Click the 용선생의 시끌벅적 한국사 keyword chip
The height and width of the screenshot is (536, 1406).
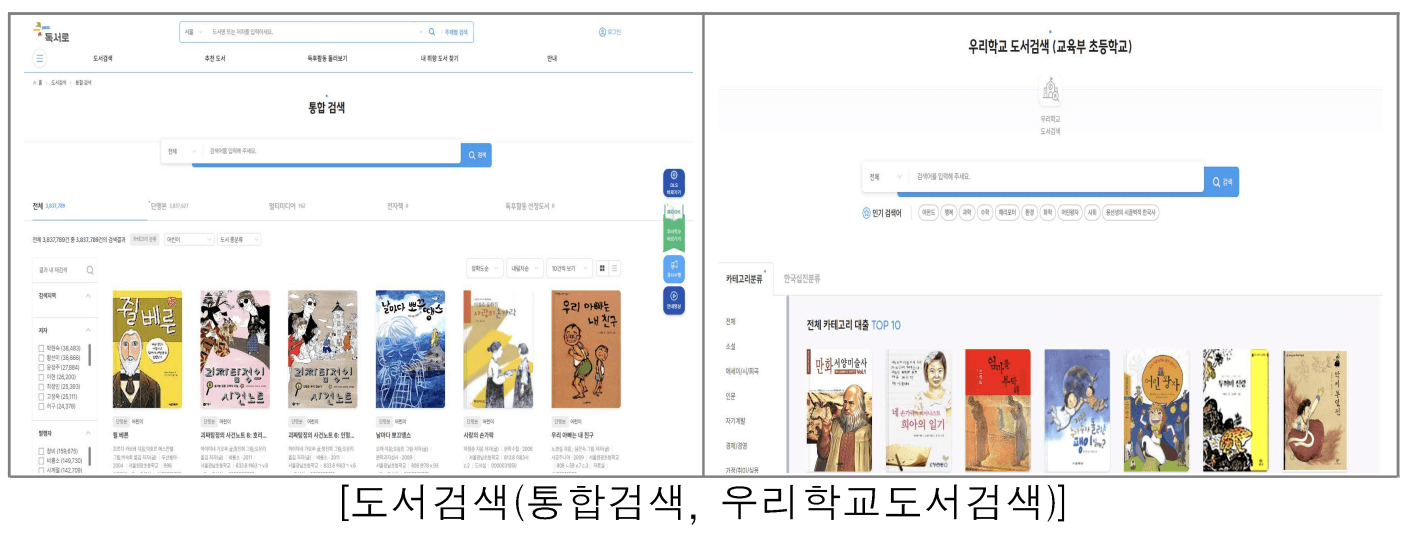tap(1131, 213)
